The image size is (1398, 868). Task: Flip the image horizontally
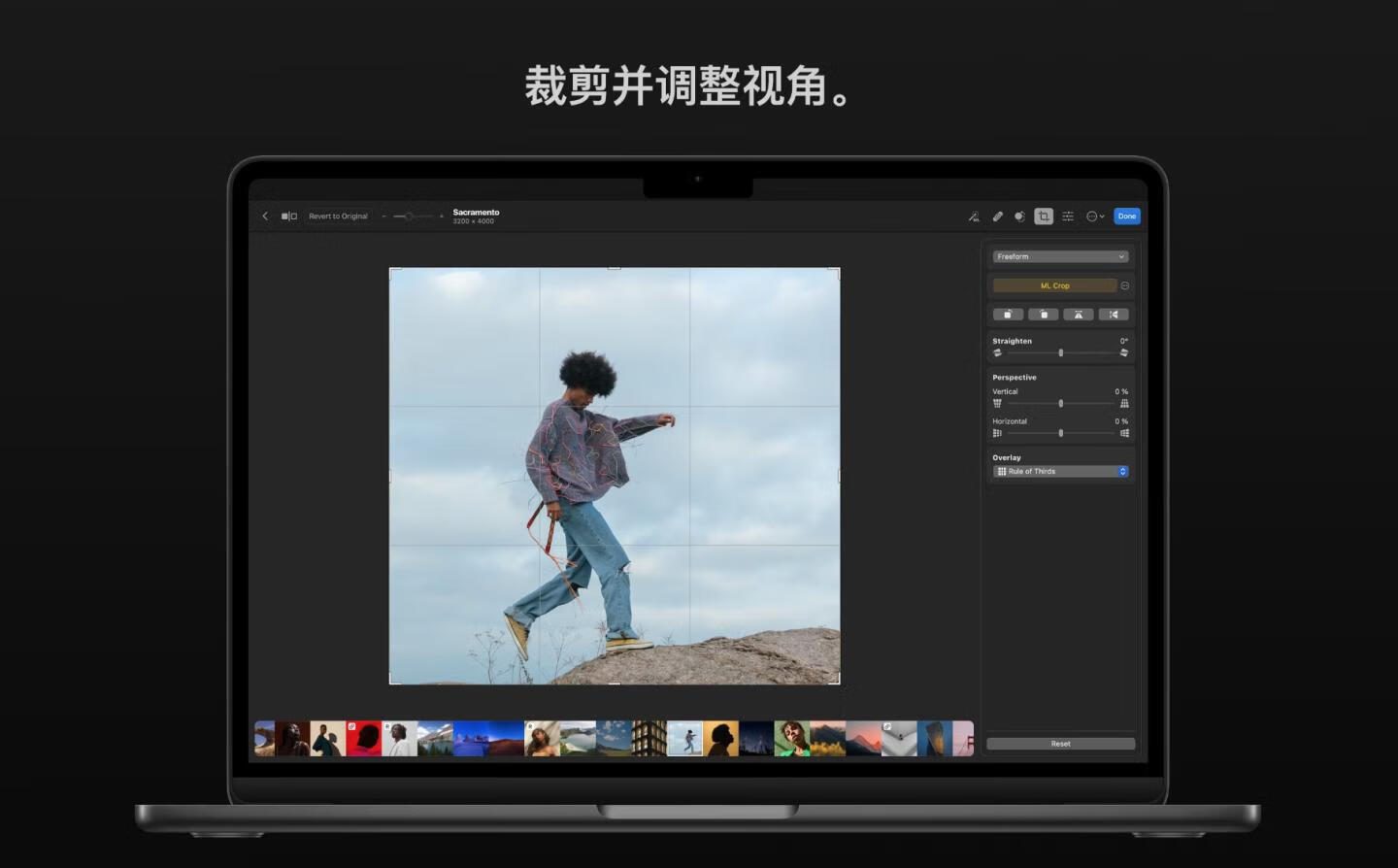[1114, 315]
